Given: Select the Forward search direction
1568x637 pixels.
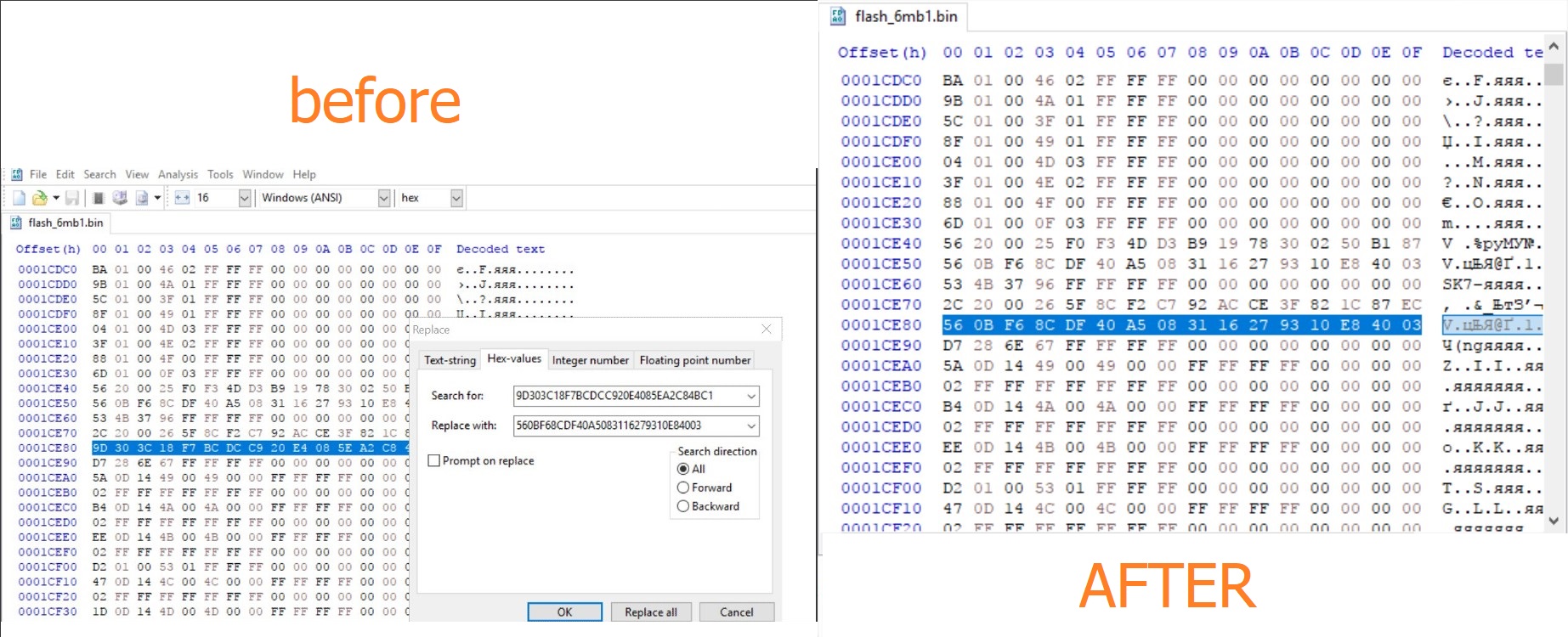Looking at the screenshot, I should tap(683, 488).
